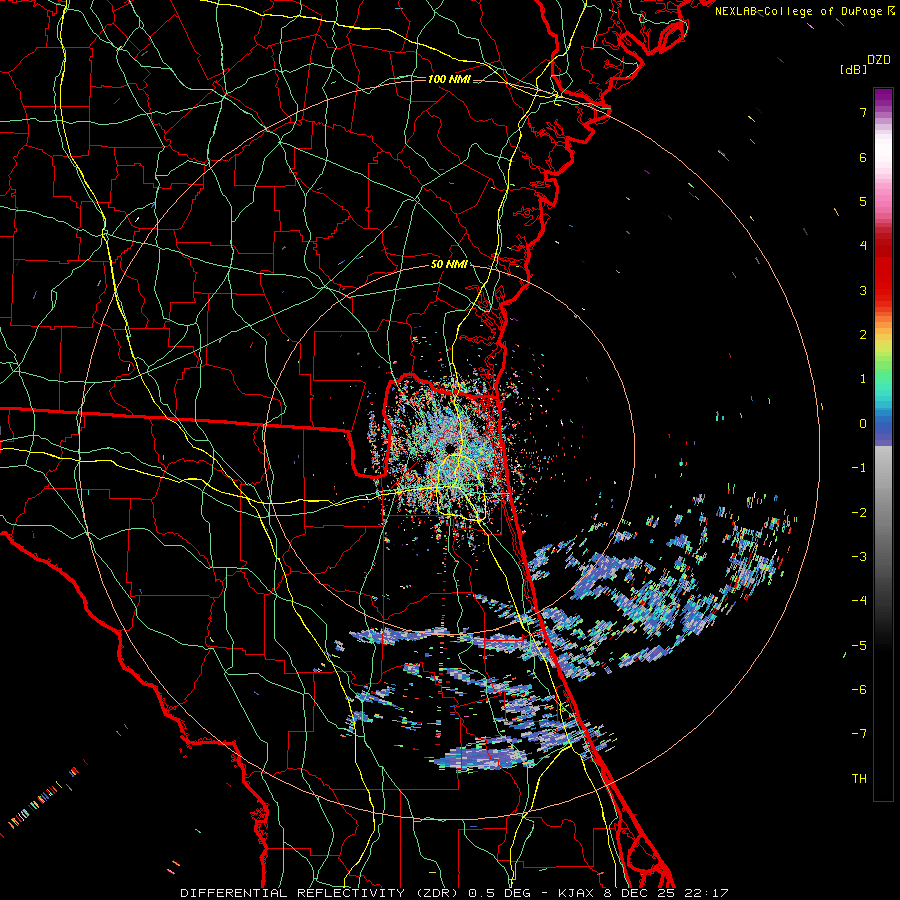The width and height of the screenshot is (900, 900).
Task: Click the 1 dB scale label
Action: pos(863,379)
